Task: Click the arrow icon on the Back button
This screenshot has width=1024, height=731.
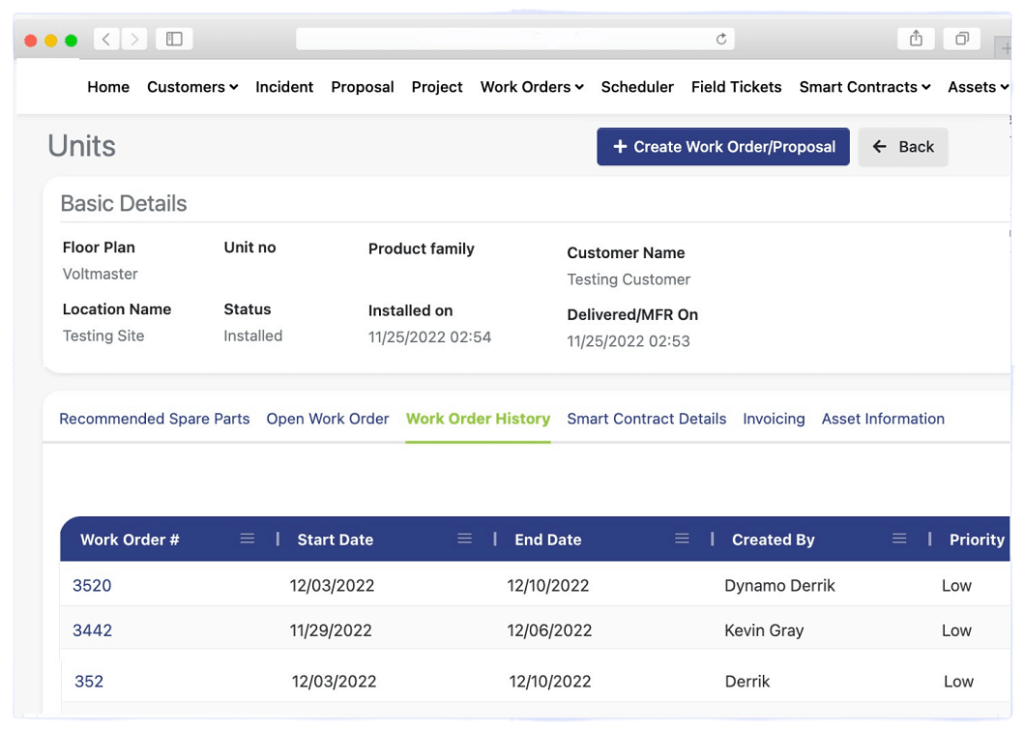Action: [880, 147]
